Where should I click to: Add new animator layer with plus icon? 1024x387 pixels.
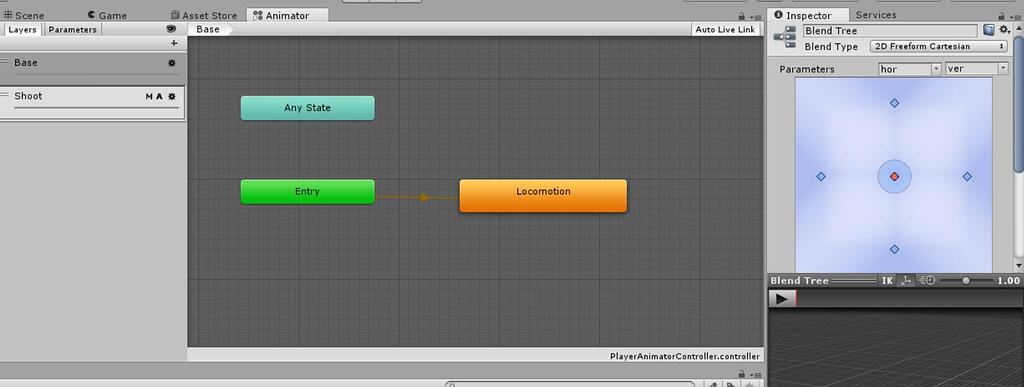(x=174, y=43)
